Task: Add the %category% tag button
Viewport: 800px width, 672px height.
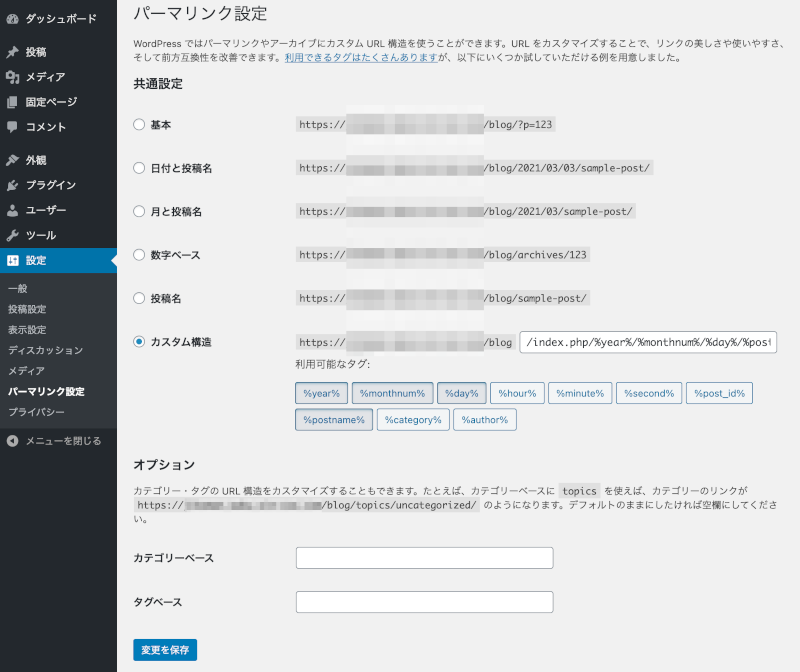Action: (x=413, y=420)
